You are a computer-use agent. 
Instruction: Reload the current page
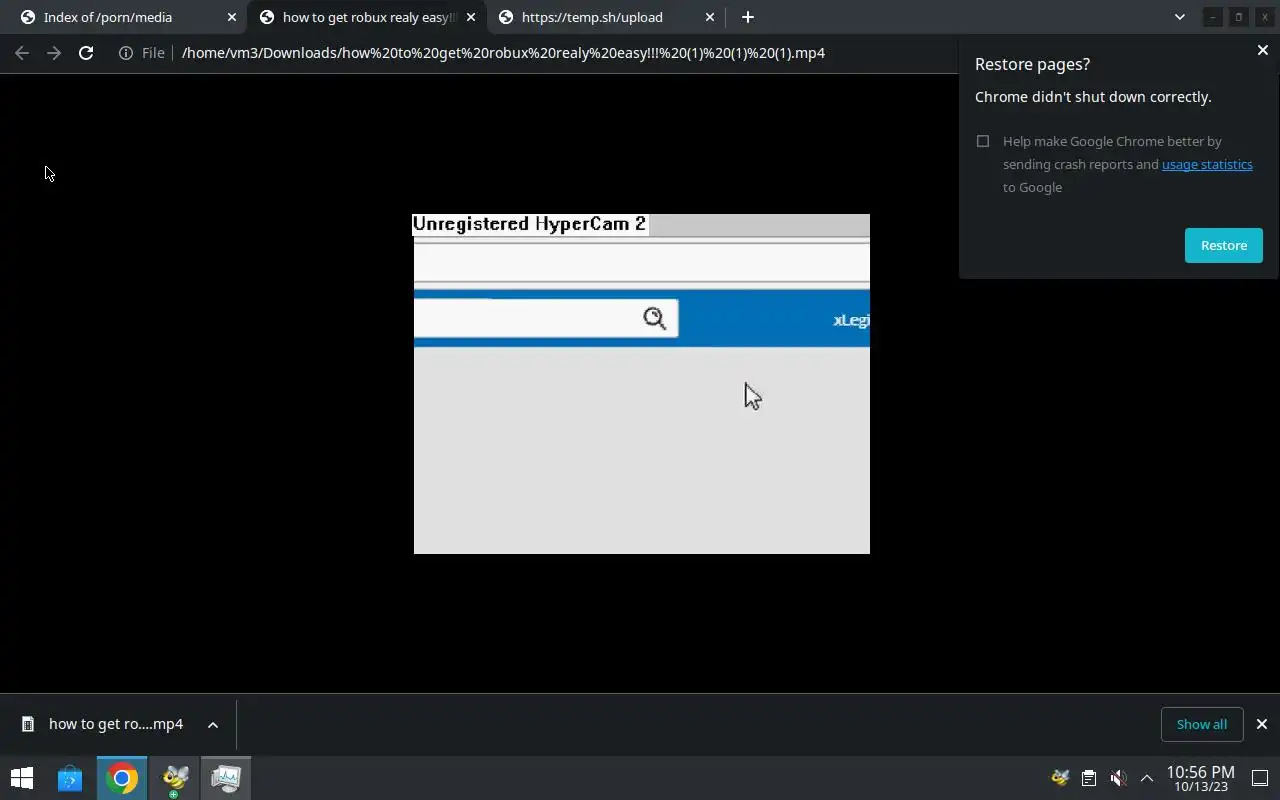tap(86, 53)
